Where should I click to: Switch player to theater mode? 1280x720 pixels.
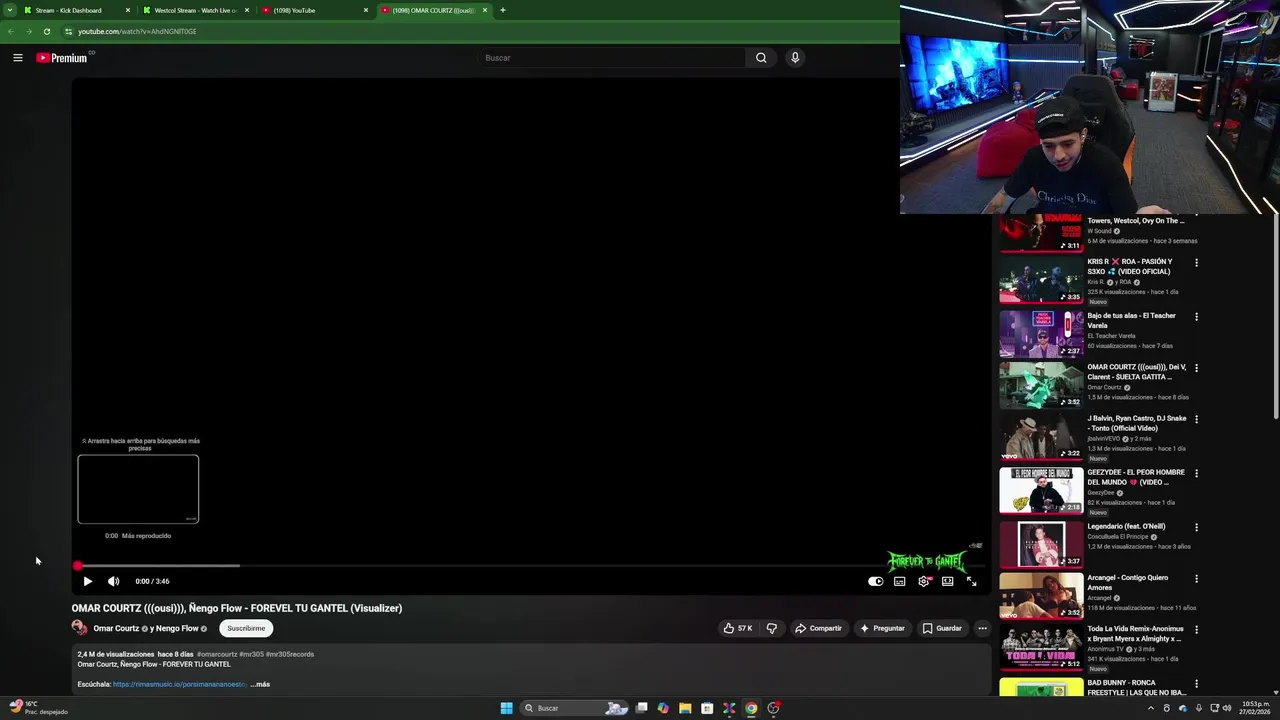coord(948,581)
